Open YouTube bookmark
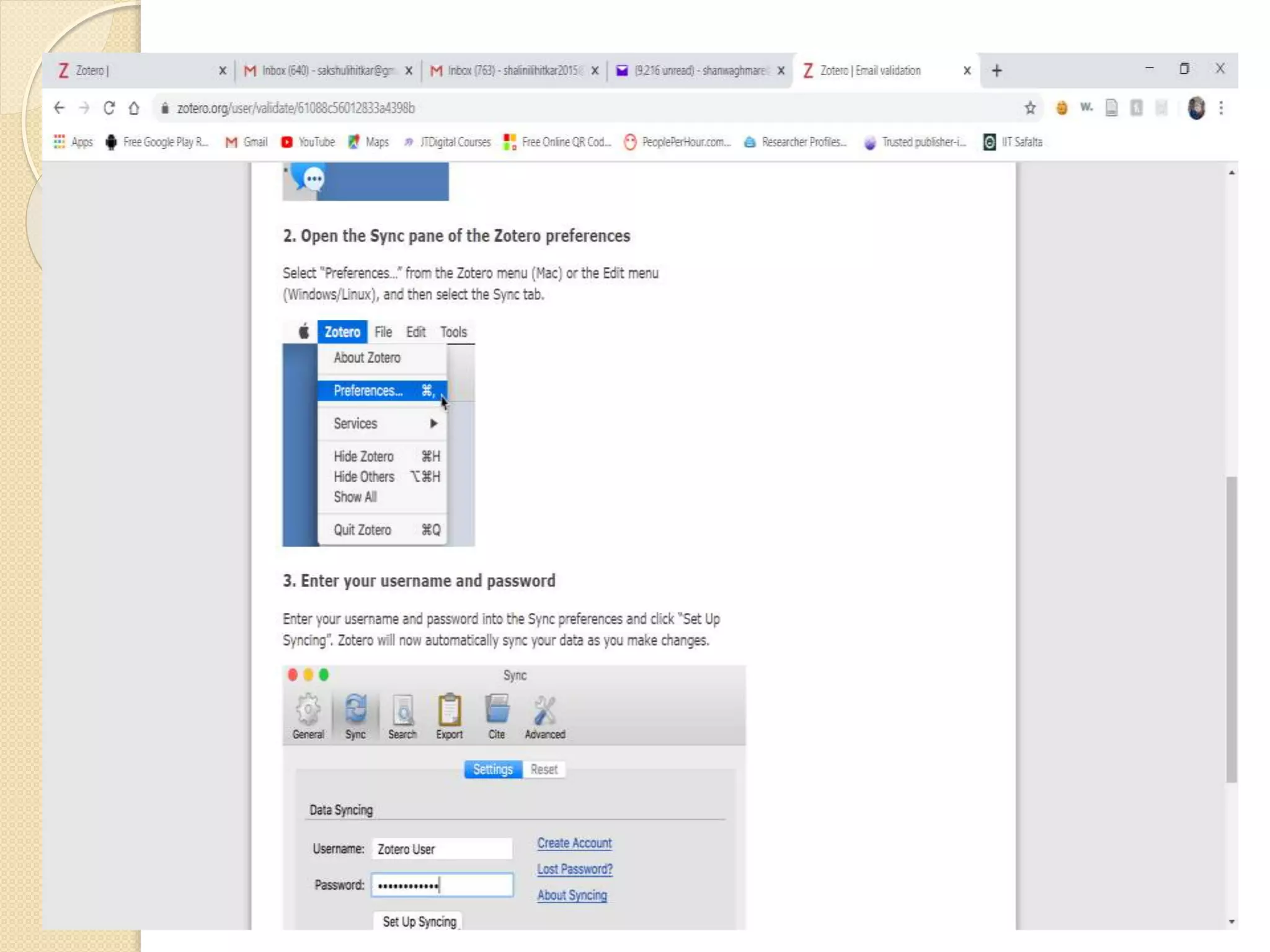 coord(308,142)
